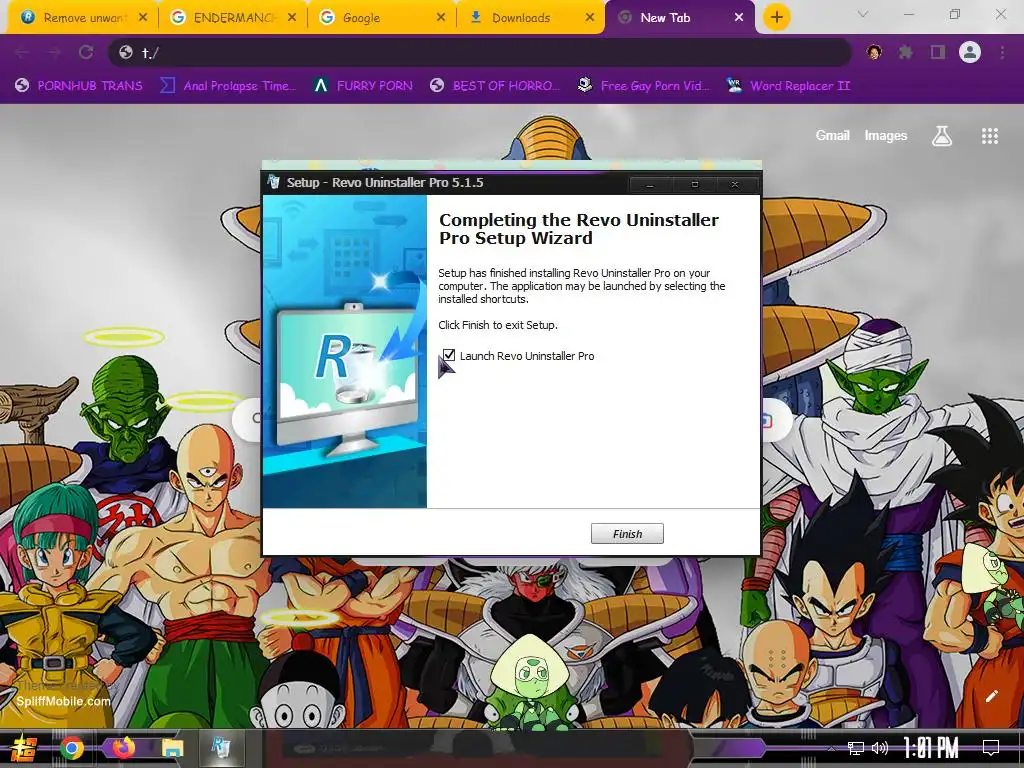Close the Google tab
This screenshot has width=1024, height=768.
[441, 18]
